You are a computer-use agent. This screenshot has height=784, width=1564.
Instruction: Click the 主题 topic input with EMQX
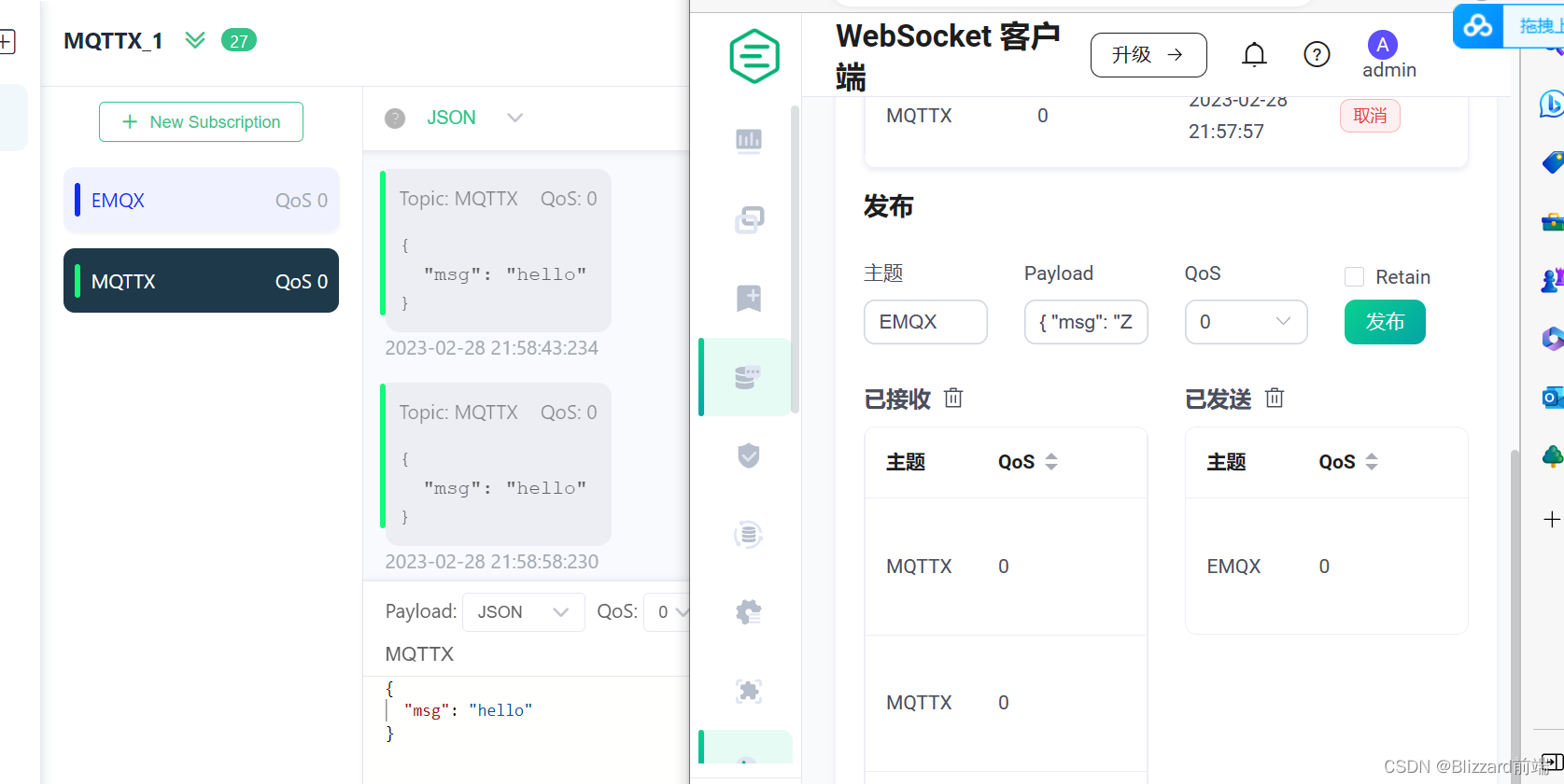(925, 322)
